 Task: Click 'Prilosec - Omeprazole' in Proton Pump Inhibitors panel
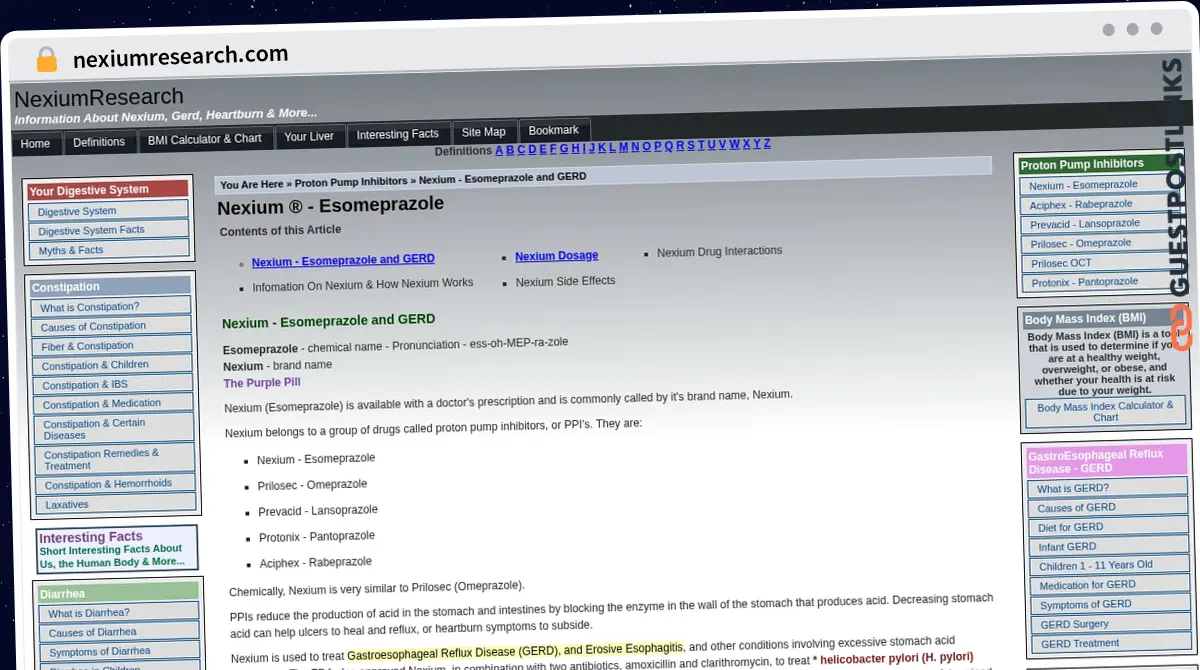point(1082,243)
